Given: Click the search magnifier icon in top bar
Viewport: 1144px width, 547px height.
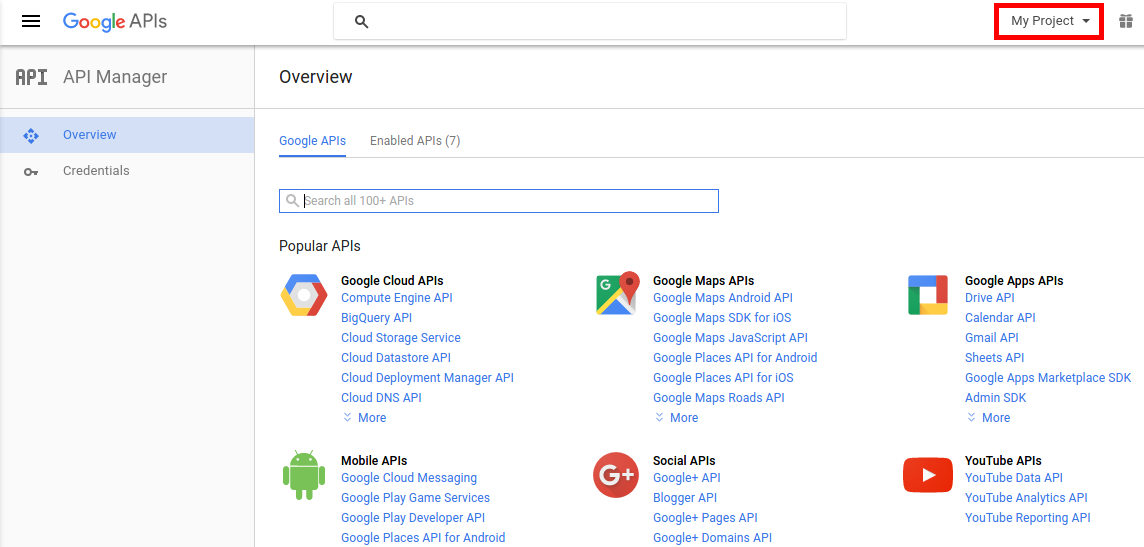Looking at the screenshot, I should click(x=361, y=22).
